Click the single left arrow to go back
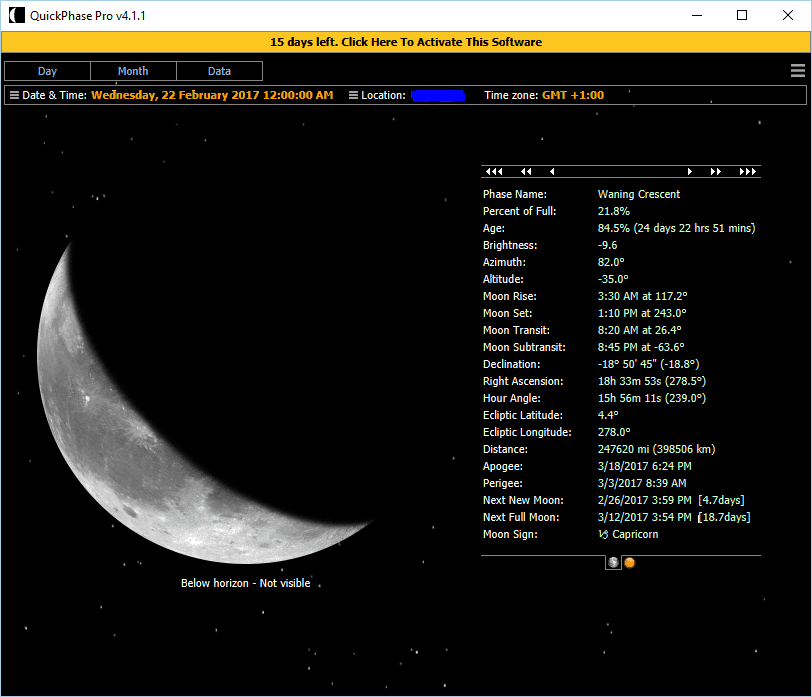Image resolution: width=812 pixels, height=697 pixels. pyautogui.click(x=552, y=172)
